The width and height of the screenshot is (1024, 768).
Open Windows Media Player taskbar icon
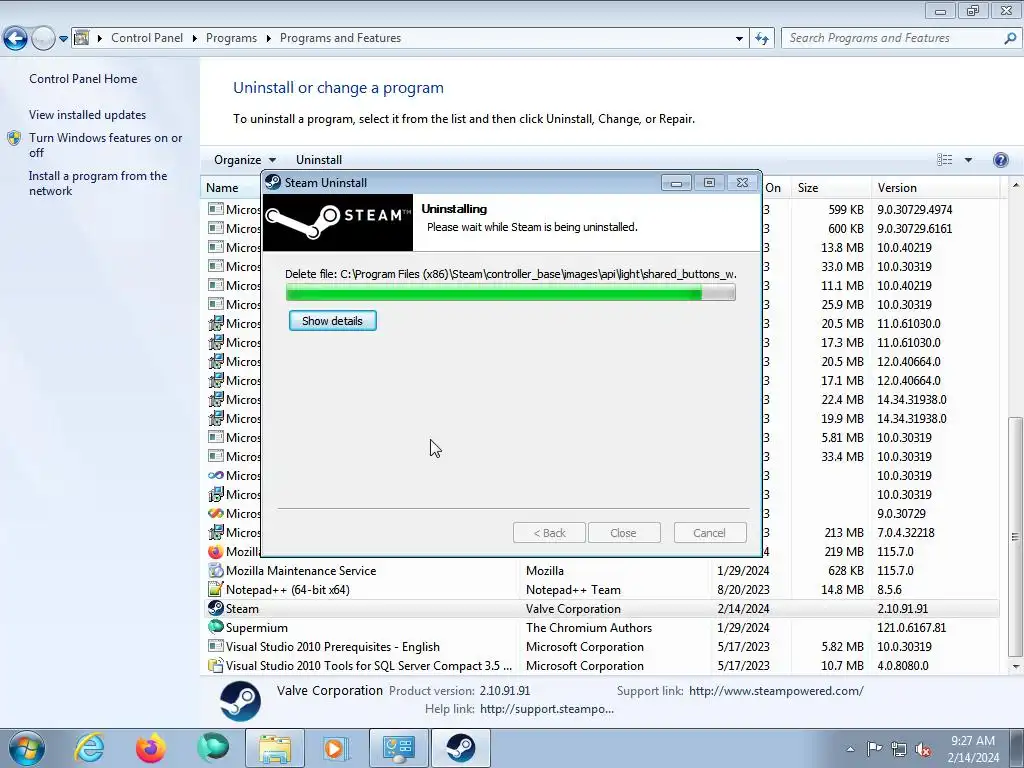point(336,748)
